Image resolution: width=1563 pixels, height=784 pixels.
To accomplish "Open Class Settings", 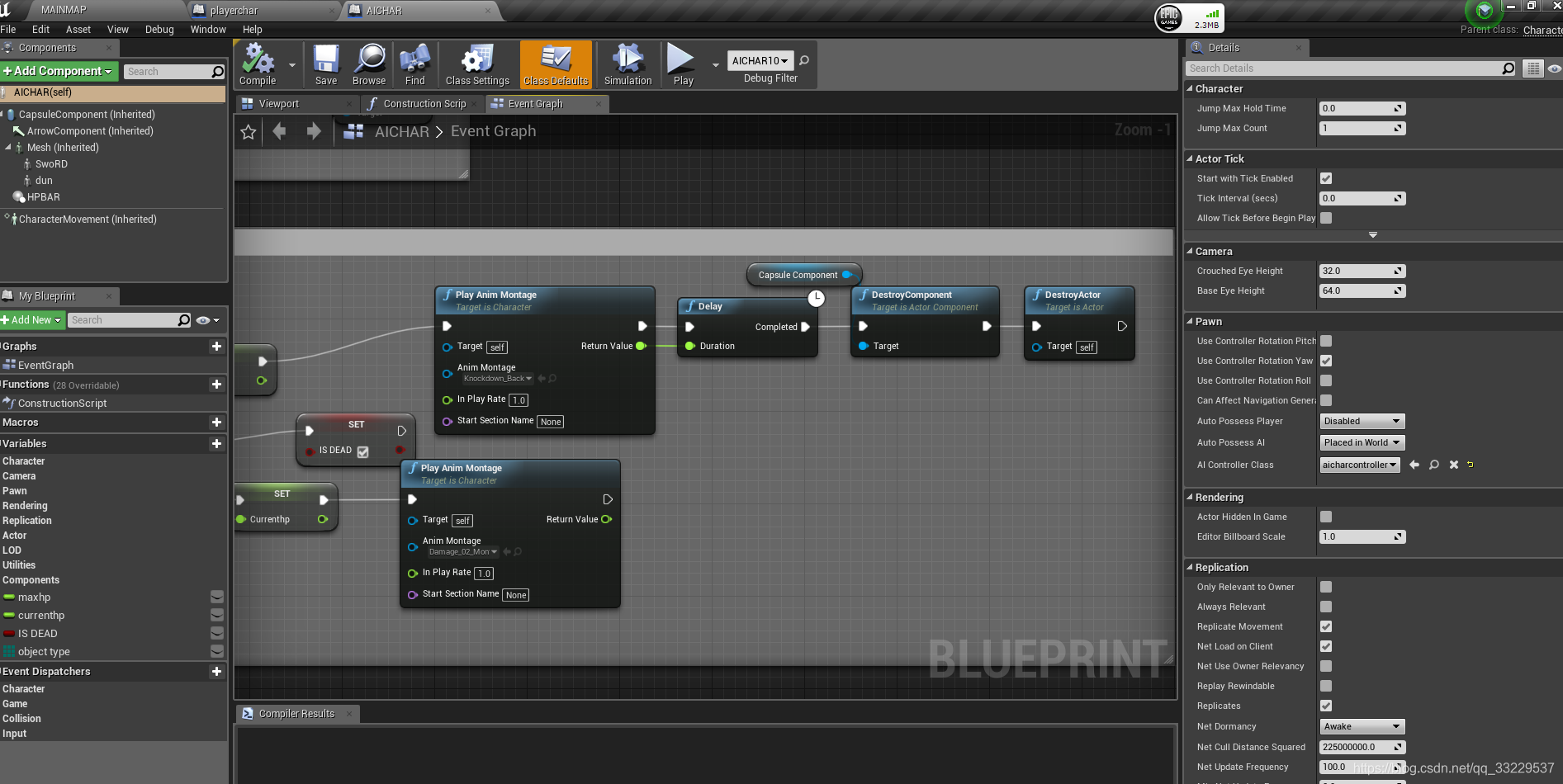I will pyautogui.click(x=477, y=65).
